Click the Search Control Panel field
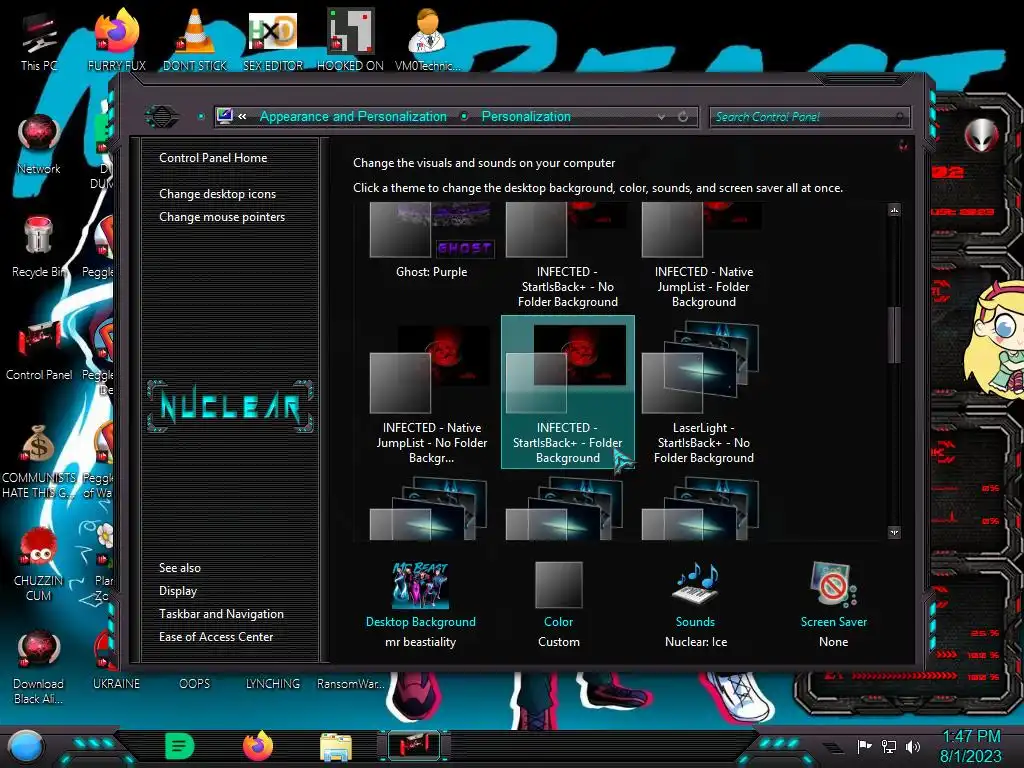1024x768 pixels. 809,117
